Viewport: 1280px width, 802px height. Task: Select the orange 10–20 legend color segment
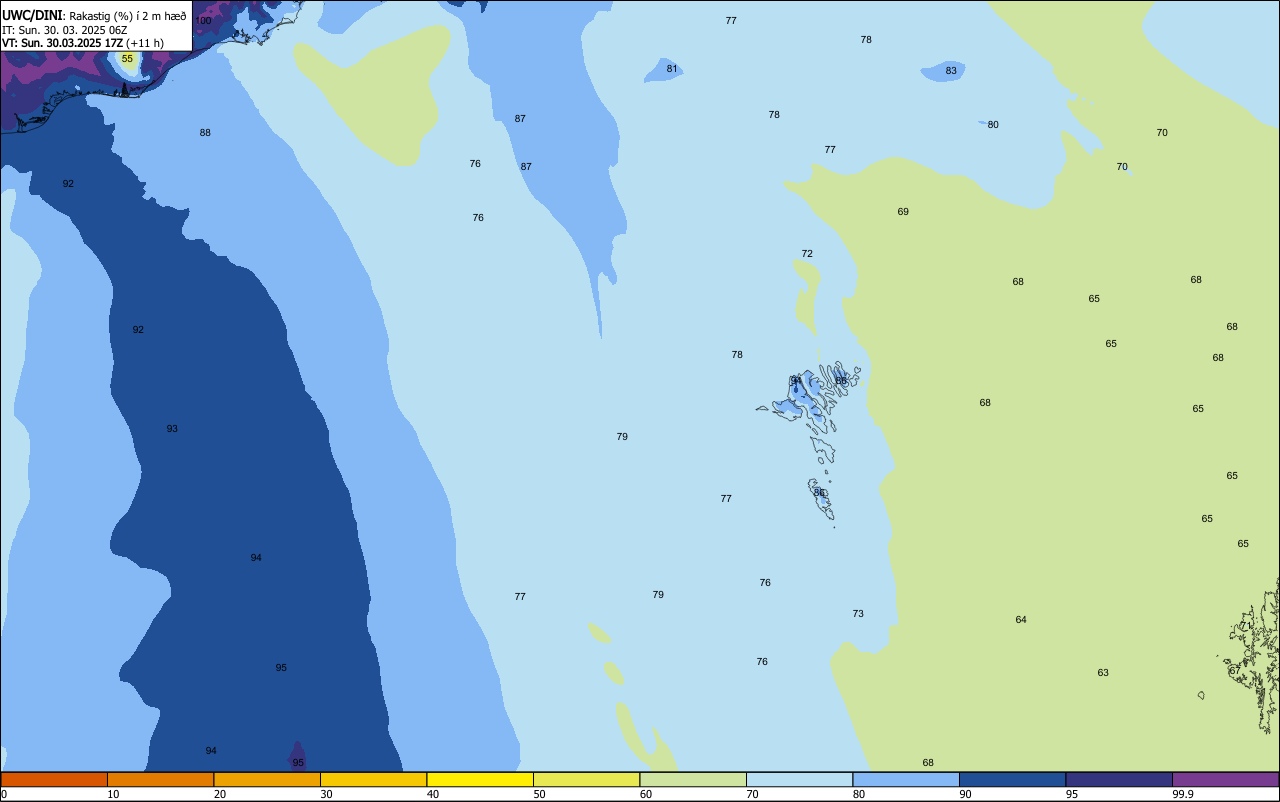coord(160,779)
